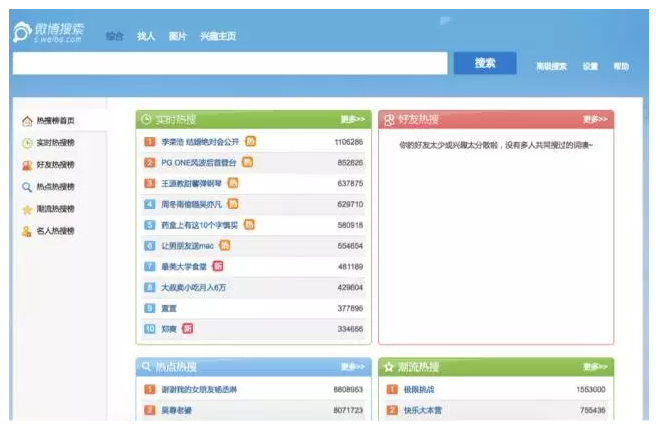The height and width of the screenshot is (430, 660).
Task: Focus the main search input field
Action: tap(229, 64)
